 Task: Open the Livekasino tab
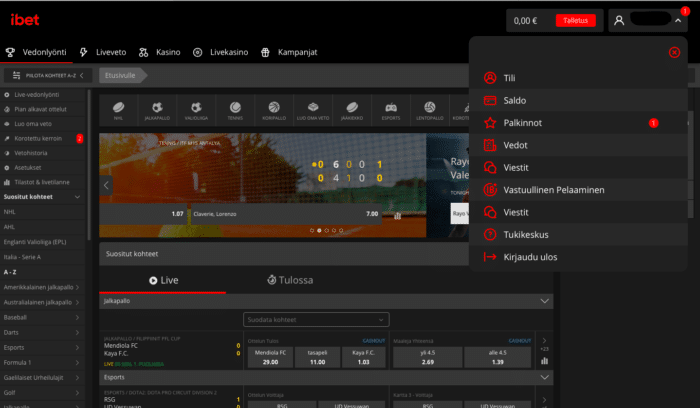[x=221, y=52]
